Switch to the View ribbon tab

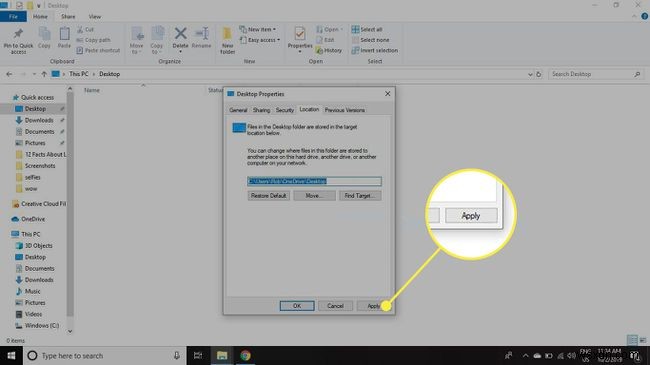pos(95,17)
